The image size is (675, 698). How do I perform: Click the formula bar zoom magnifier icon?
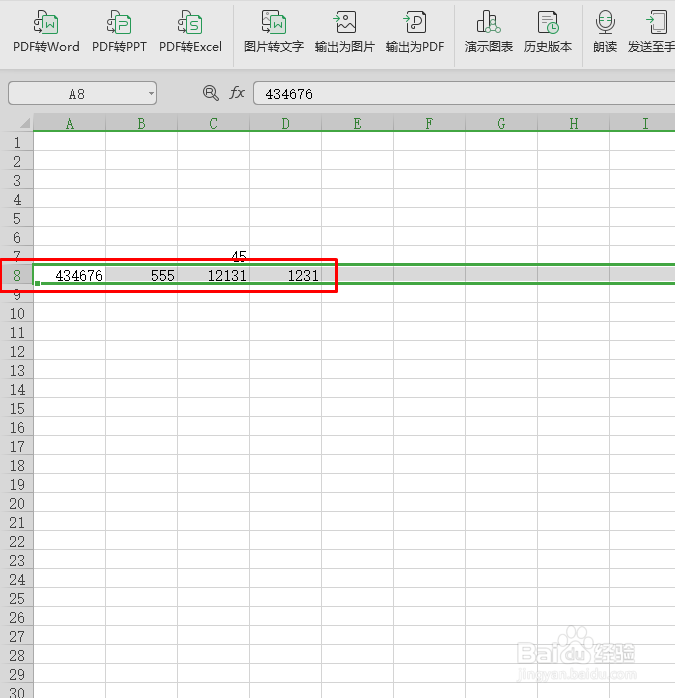[210, 93]
